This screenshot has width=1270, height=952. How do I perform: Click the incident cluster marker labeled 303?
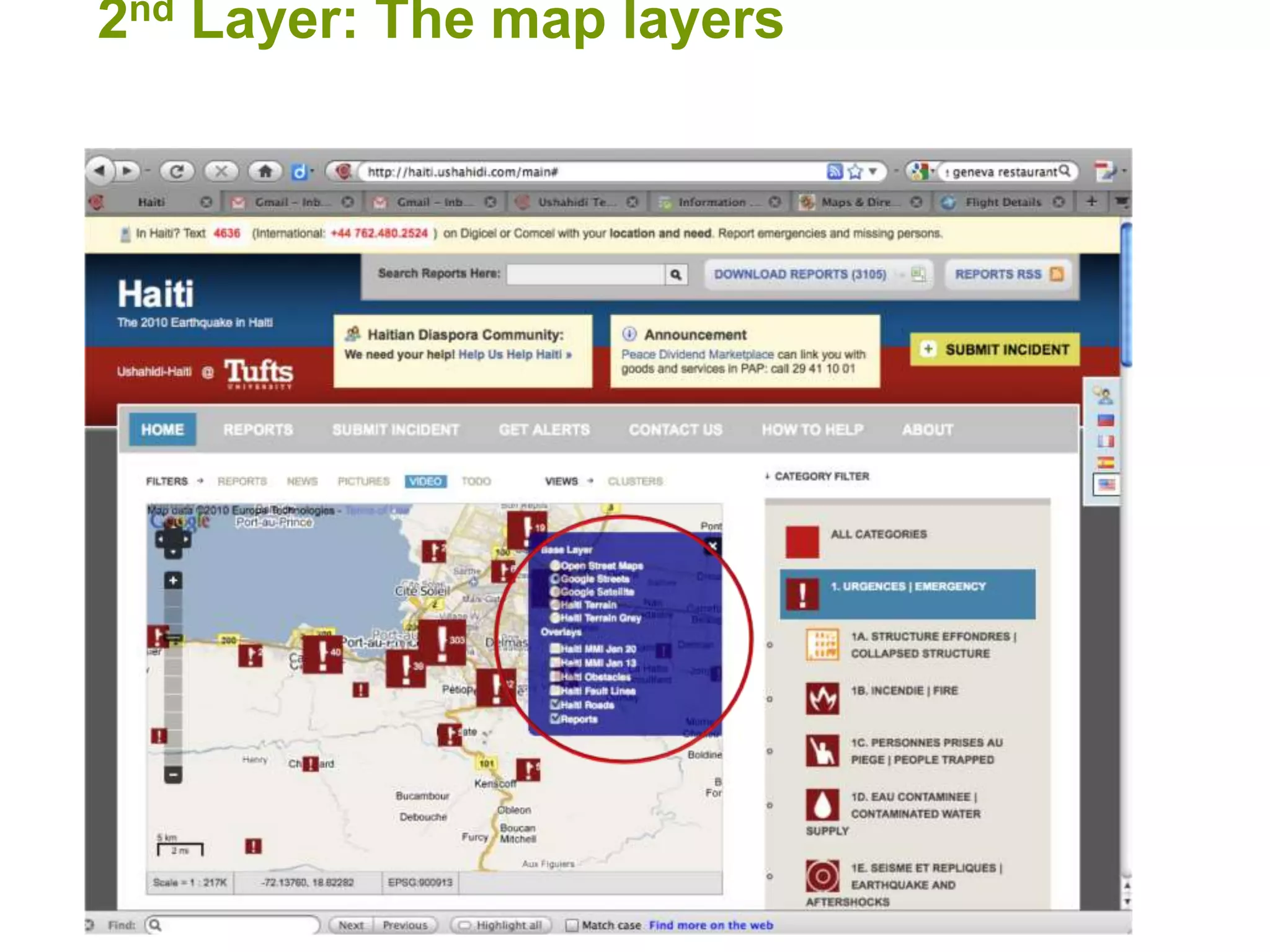442,642
